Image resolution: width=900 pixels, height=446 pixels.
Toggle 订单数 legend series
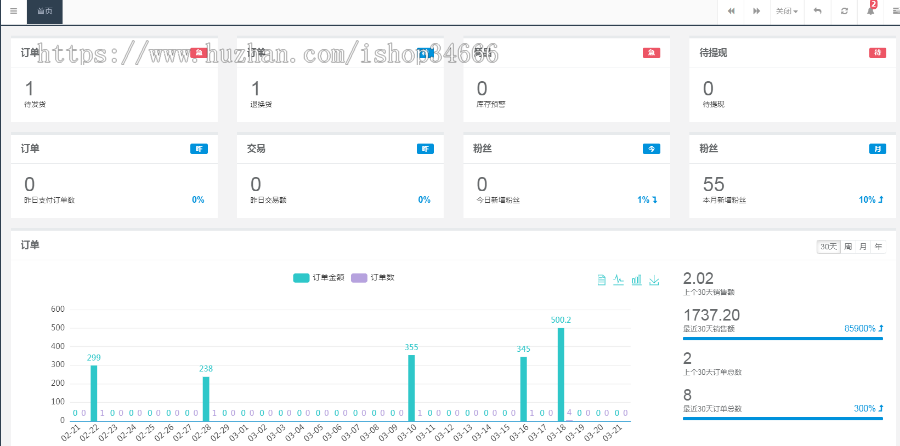point(373,278)
